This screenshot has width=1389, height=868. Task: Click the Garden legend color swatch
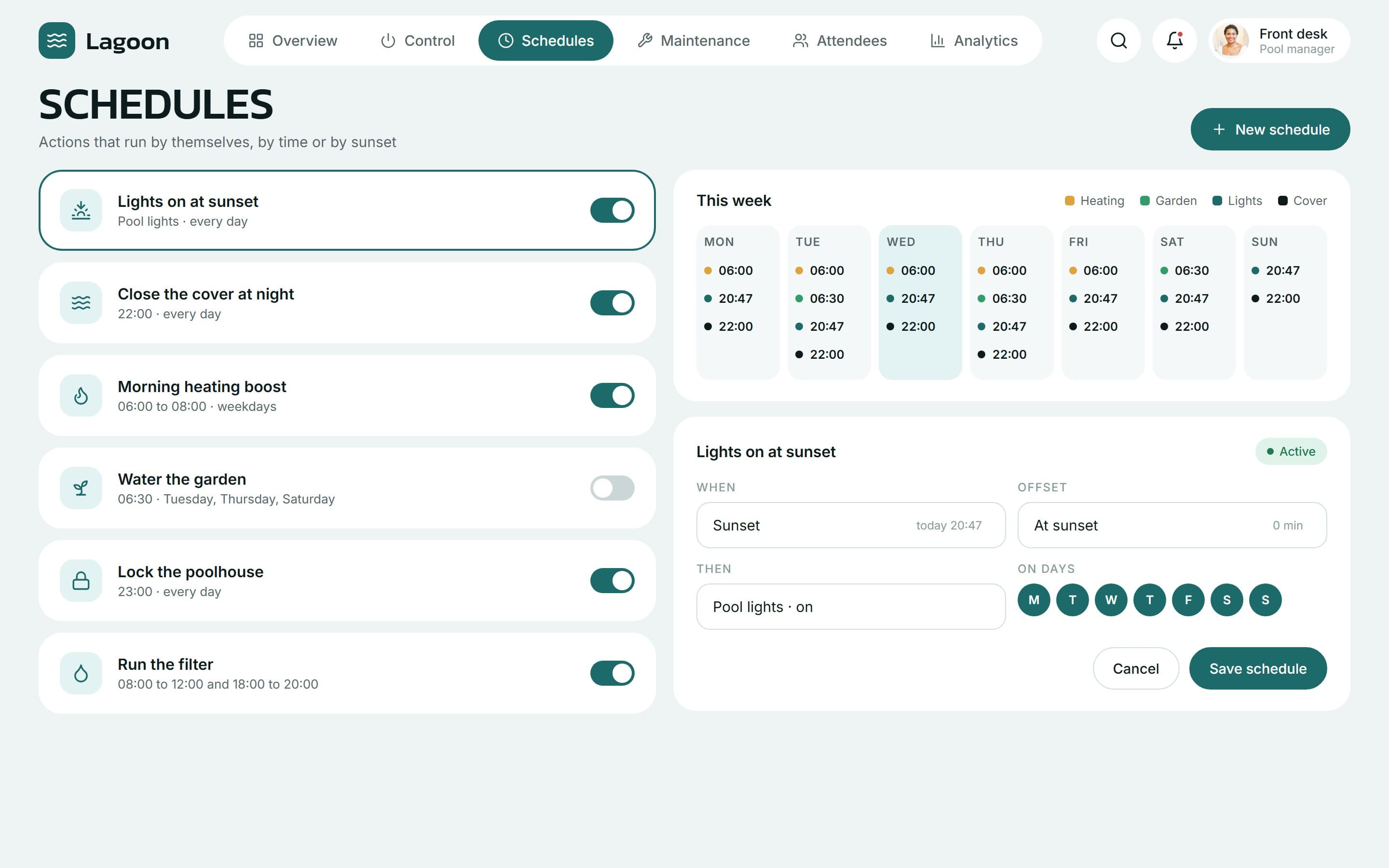(x=1144, y=201)
